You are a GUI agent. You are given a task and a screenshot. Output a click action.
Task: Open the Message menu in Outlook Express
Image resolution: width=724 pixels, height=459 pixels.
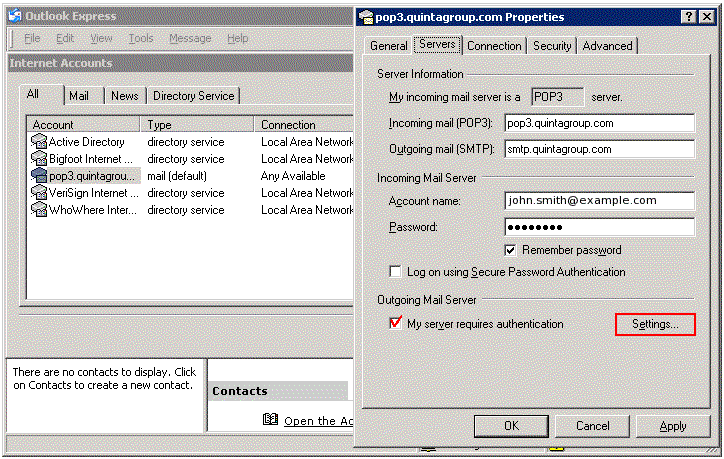pyautogui.click(x=190, y=38)
